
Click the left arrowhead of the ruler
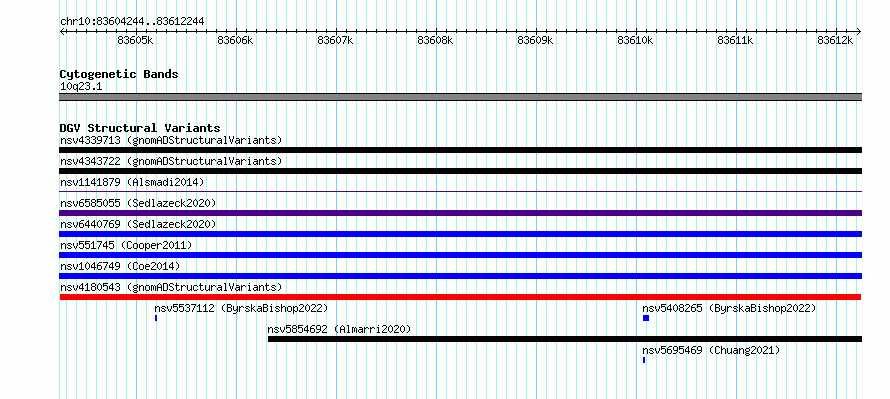click(62, 31)
